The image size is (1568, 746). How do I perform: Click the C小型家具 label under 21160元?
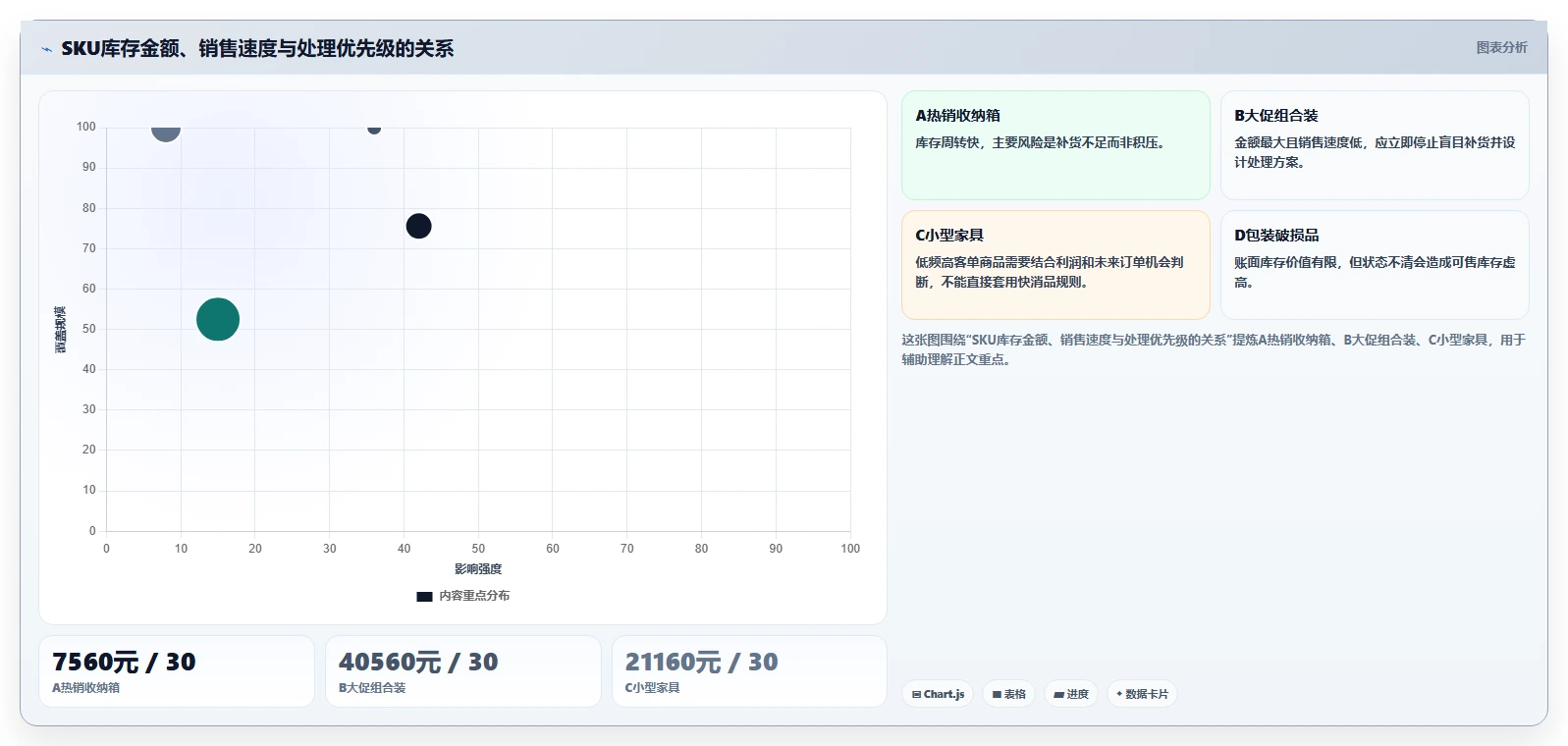[x=652, y=688]
